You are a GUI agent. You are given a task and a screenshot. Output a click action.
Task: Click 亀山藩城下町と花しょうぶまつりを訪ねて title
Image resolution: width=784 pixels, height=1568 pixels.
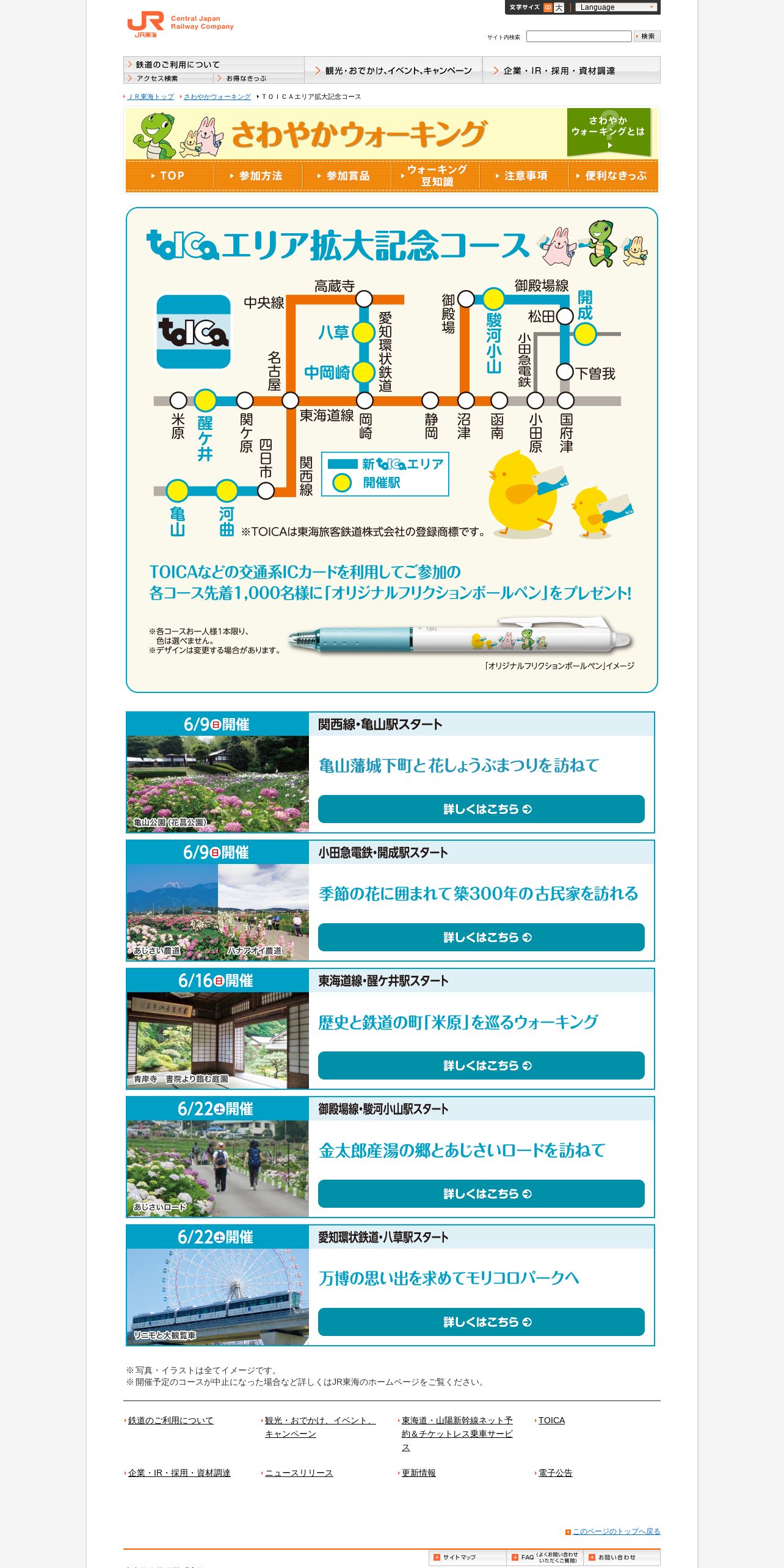[x=459, y=766]
